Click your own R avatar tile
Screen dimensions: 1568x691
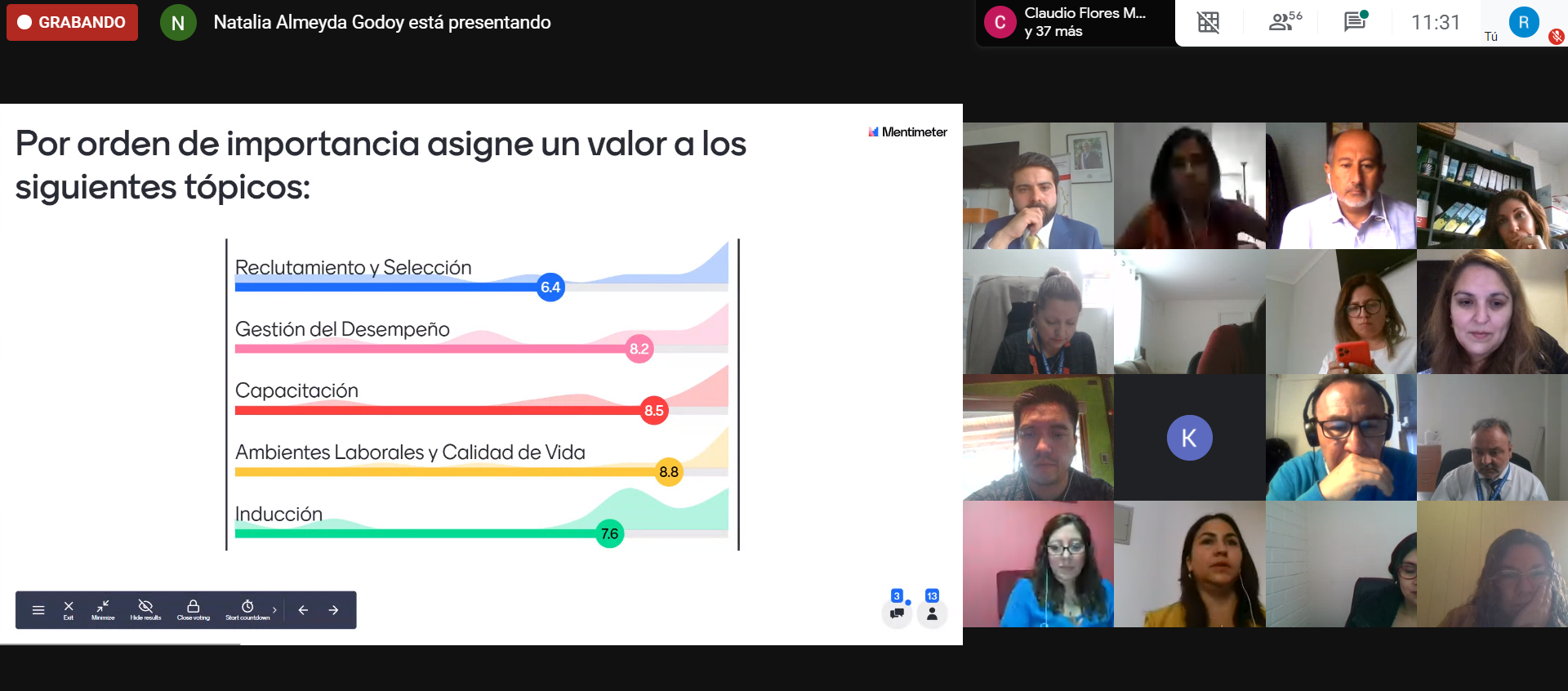click(x=1523, y=22)
